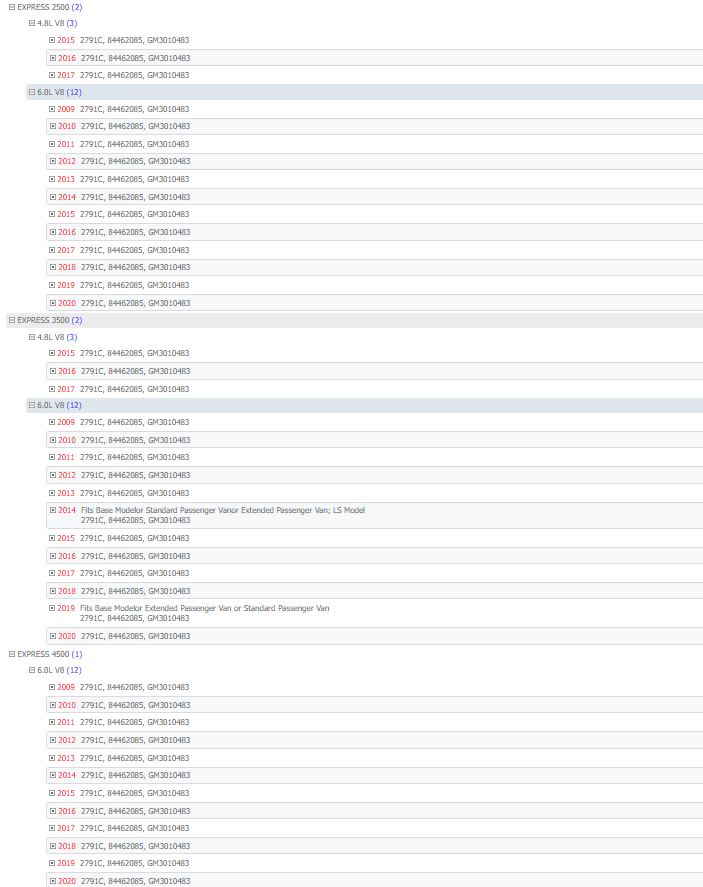Click year 2012 under EXPRESS 3500 6.0L V8
The image size is (703, 887).
tap(67, 475)
